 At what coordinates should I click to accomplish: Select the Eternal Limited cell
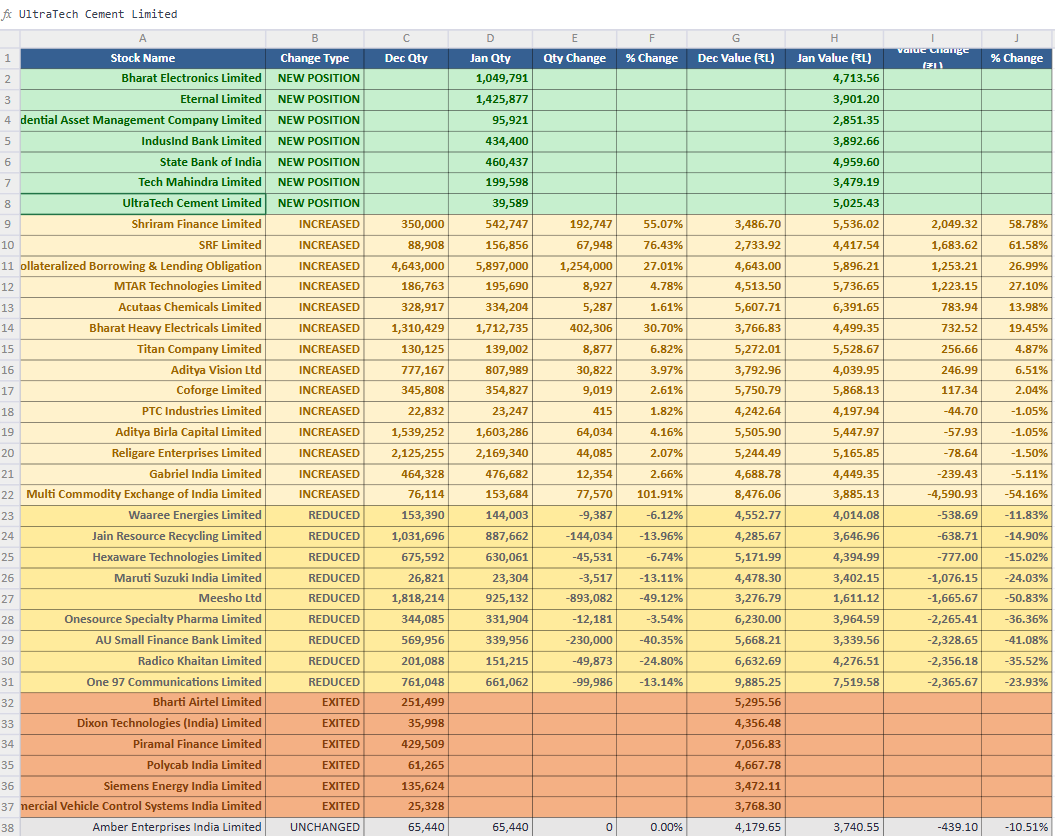point(143,100)
